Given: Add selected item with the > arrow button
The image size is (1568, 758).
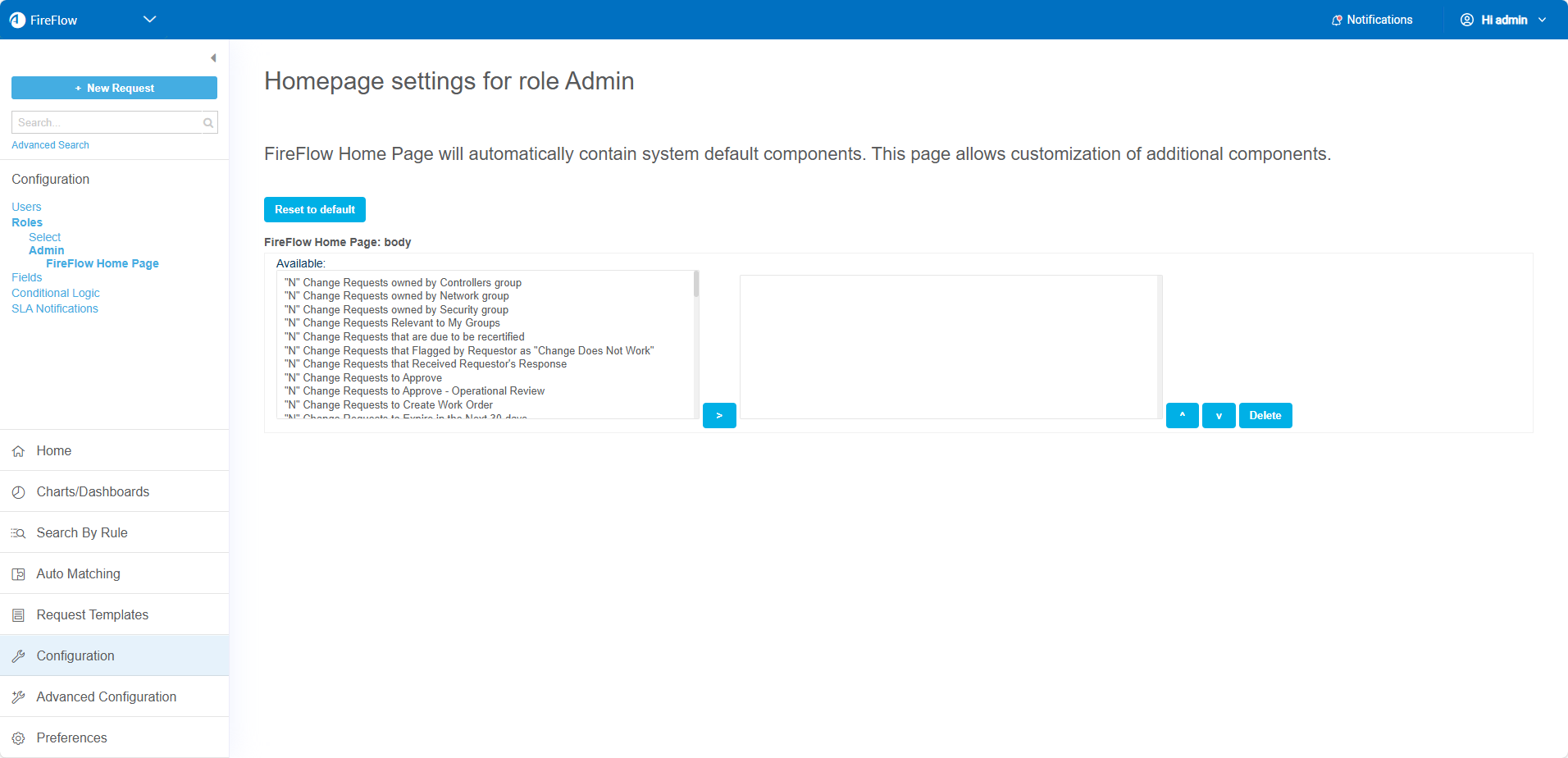Looking at the screenshot, I should point(719,416).
